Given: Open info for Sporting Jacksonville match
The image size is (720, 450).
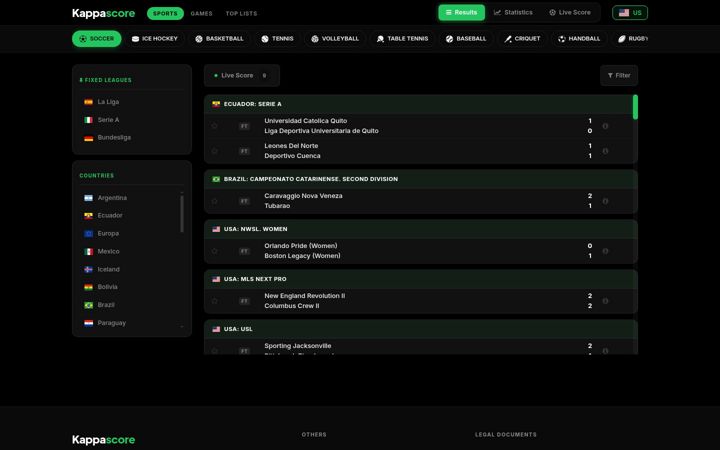Looking at the screenshot, I should (605, 351).
